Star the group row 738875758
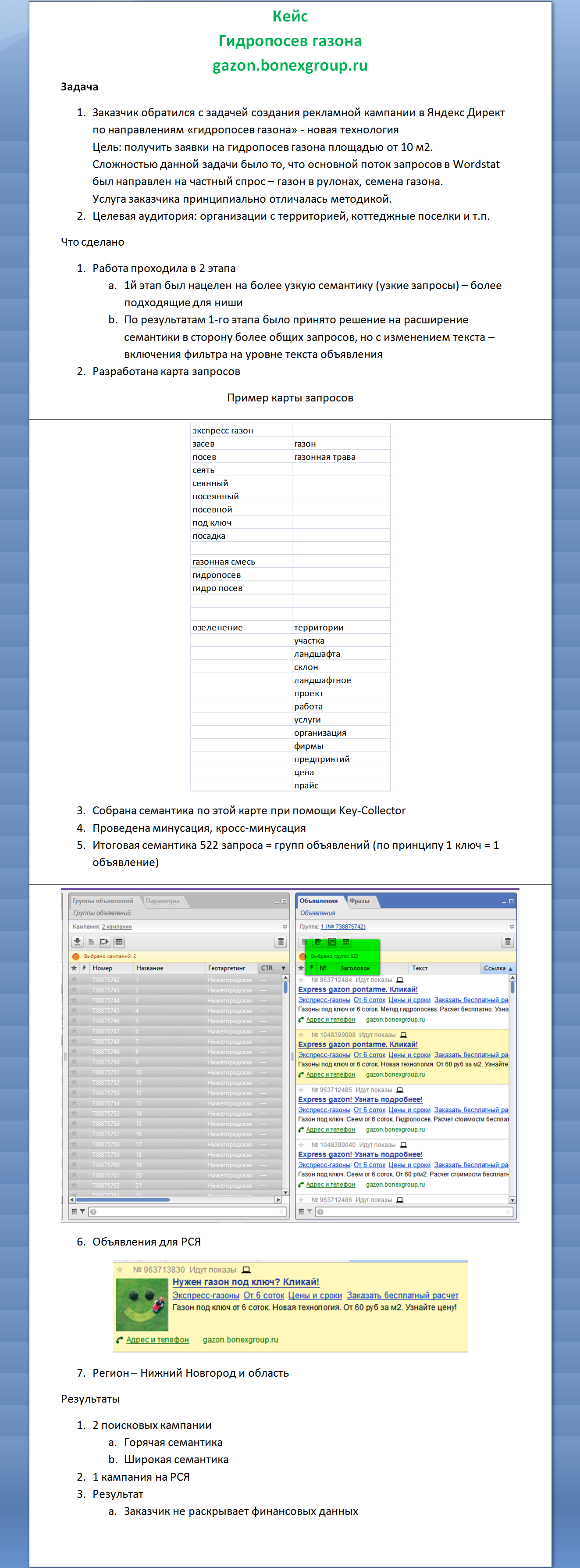580x1568 pixels. tap(74, 1144)
